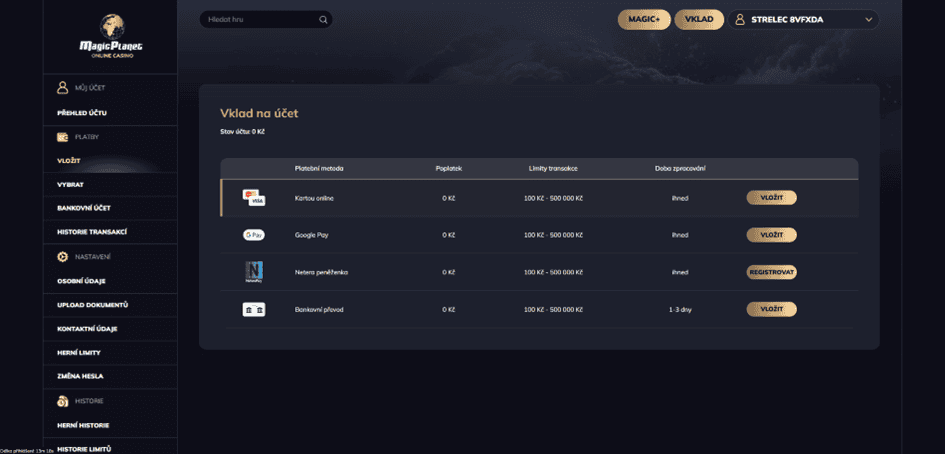The height and width of the screenshot is (454, 945).
Task: Open Změna hesla in sidebar
Action: [x=80, y=376]
